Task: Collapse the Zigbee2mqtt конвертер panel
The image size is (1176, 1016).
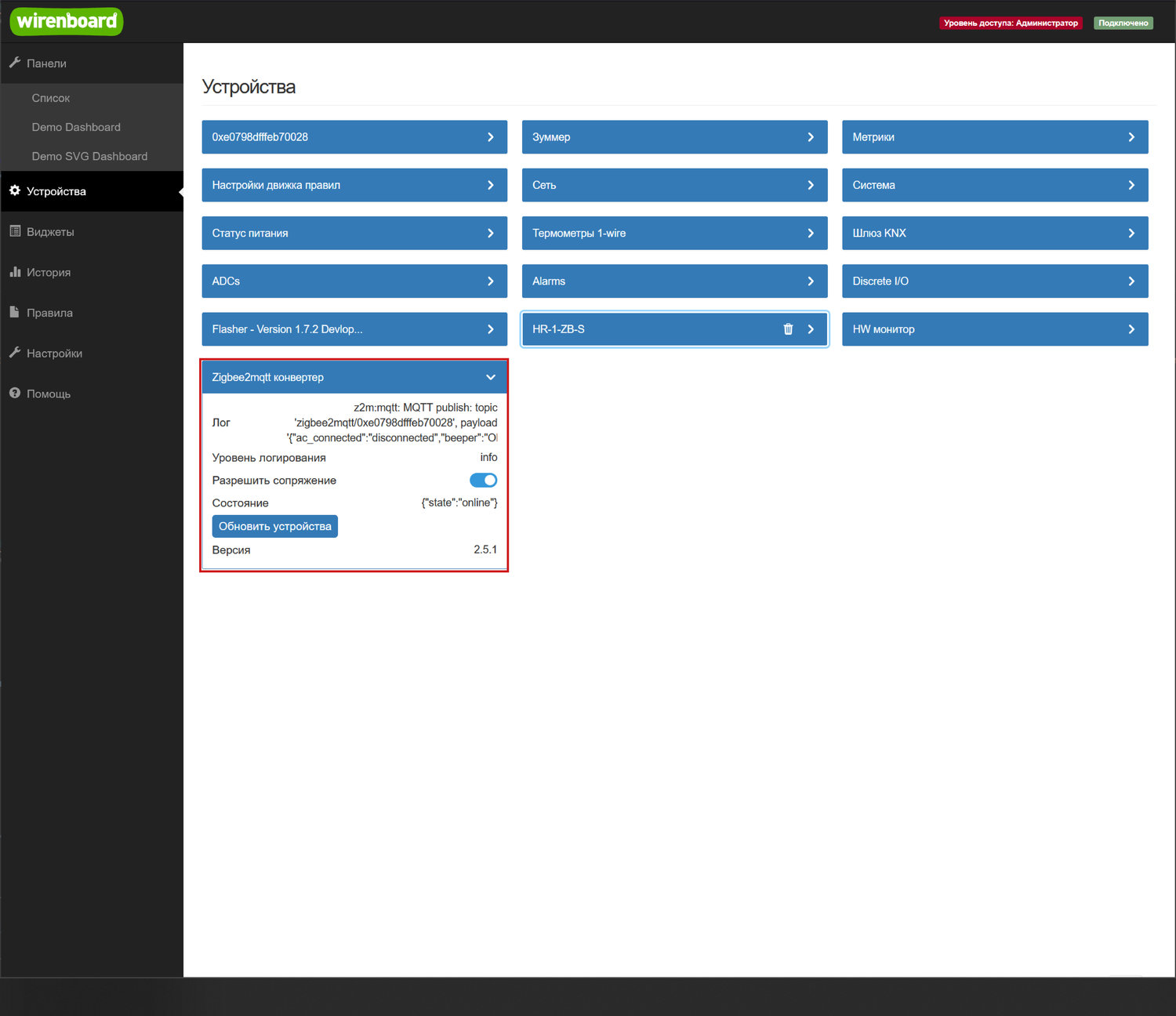Action: coord(491,377)
